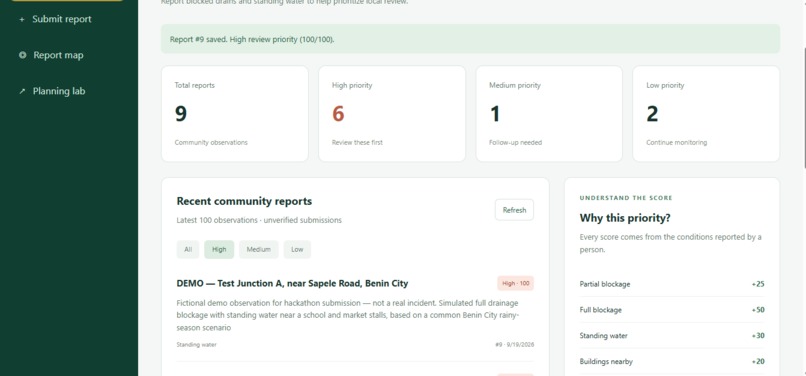Image resolution: width=806 pixels, height=376 pixels.
Task: Open the Report map page
Action: [x=58, y=55]
